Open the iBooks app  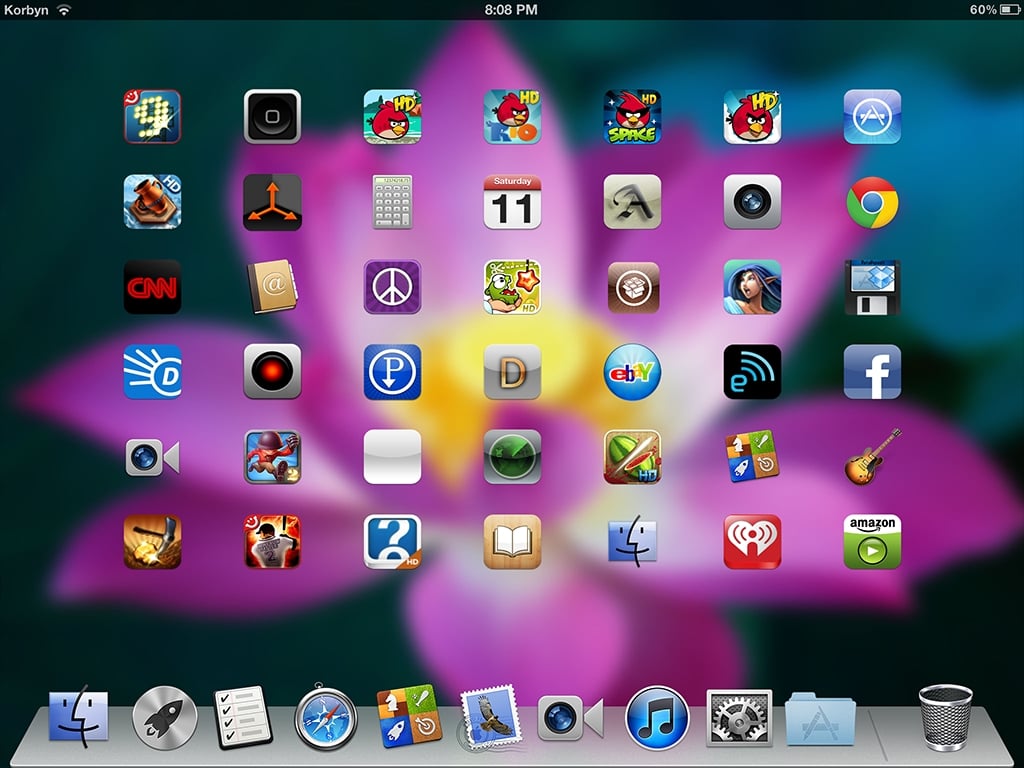tap(512, 541)
